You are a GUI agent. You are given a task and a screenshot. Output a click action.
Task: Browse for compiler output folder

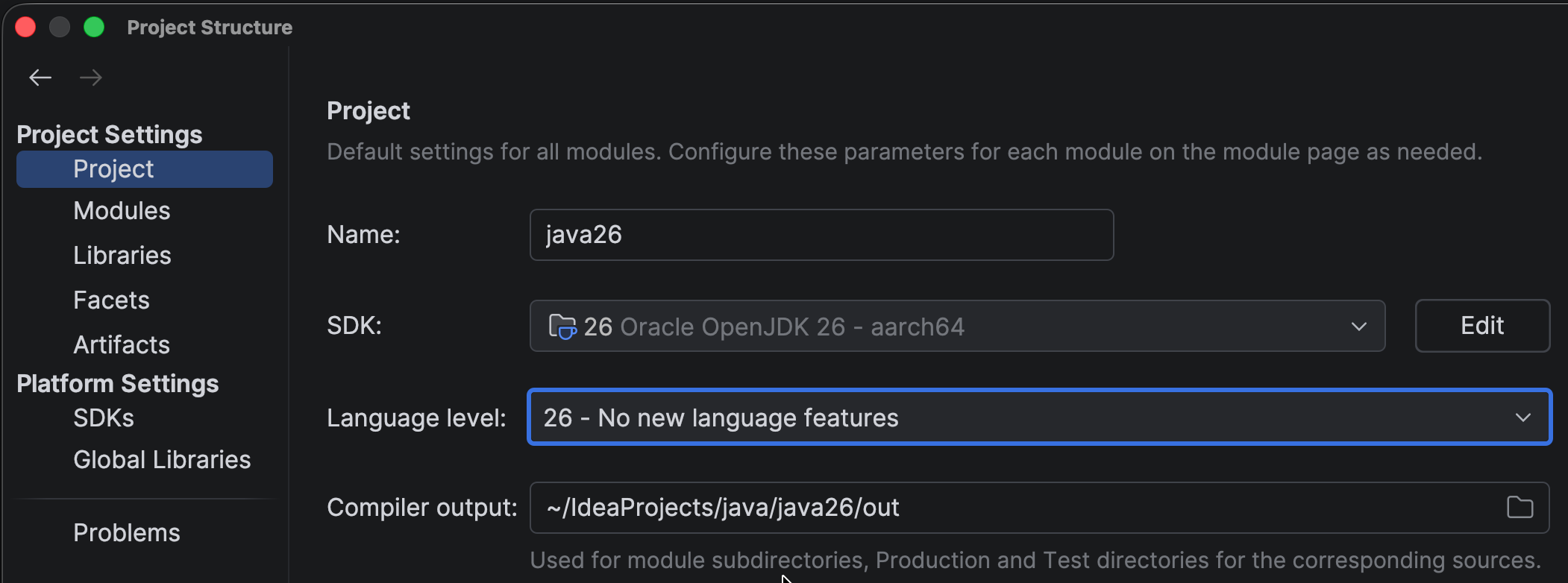[1520, 508]
